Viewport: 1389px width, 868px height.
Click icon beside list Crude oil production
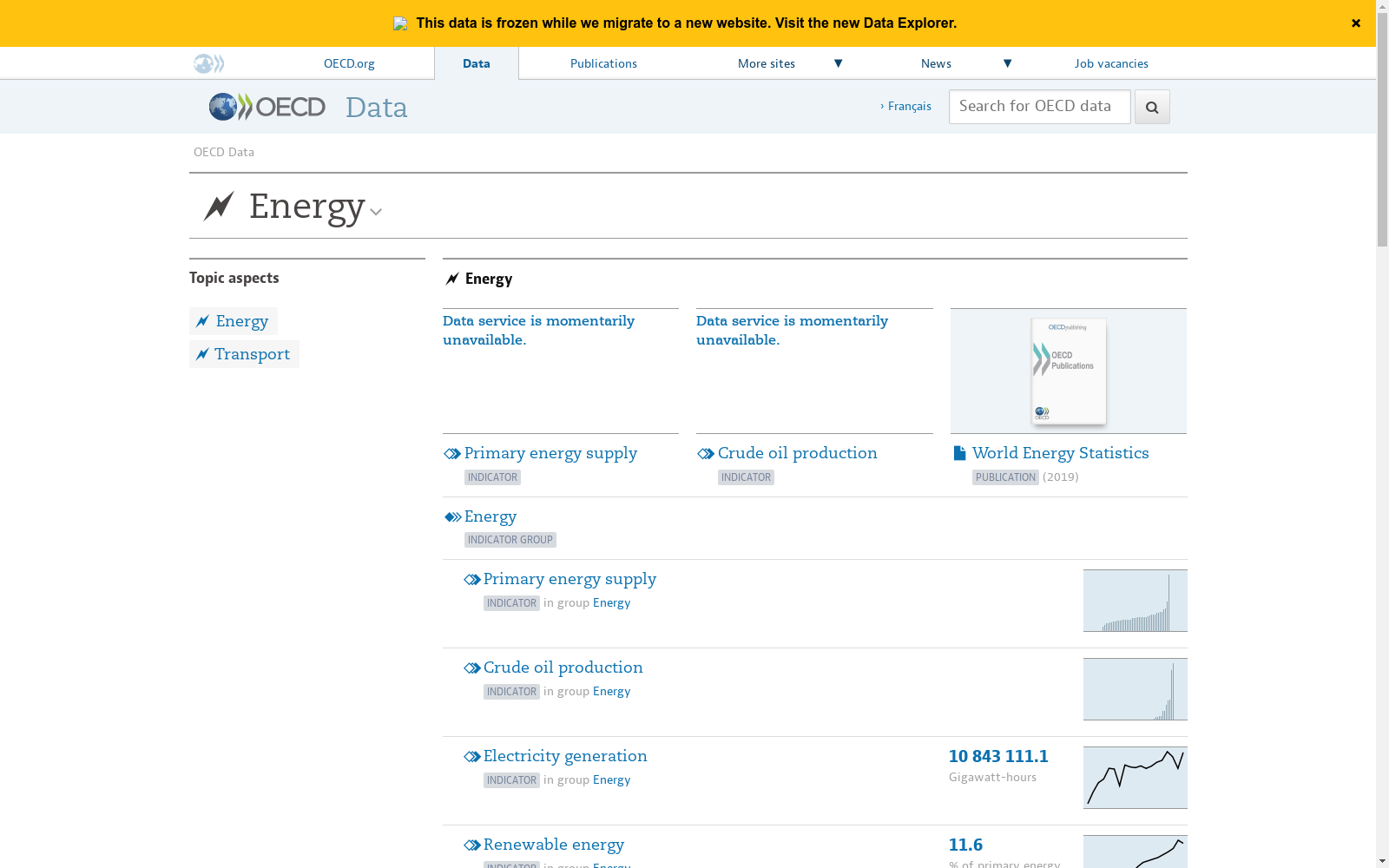472,668
